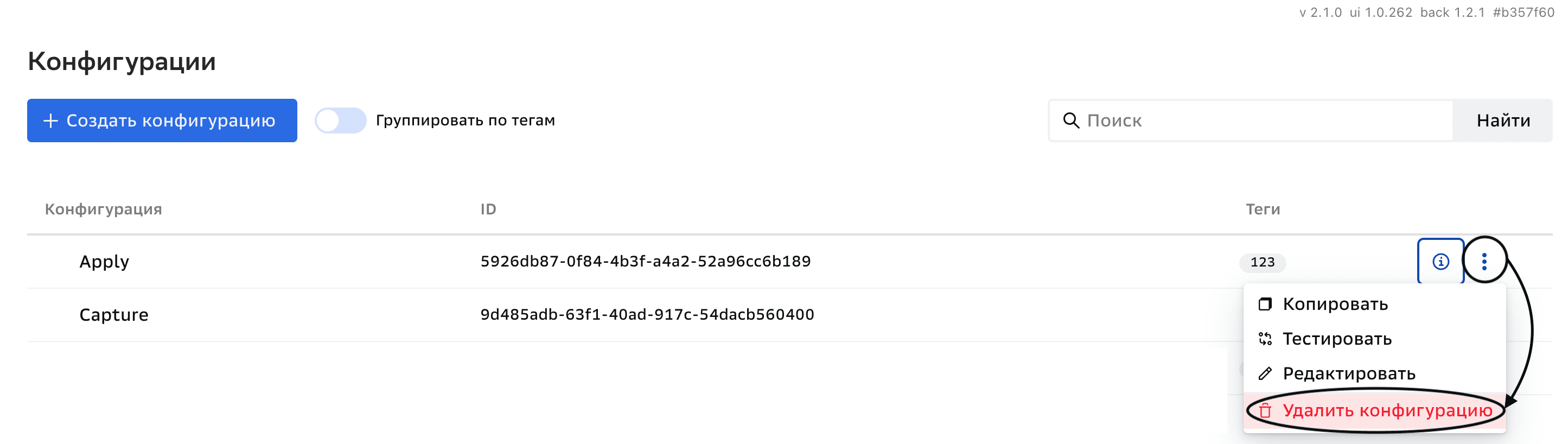Select Копировать from the context menu

pyautogui.click(x=1335, y=304)
